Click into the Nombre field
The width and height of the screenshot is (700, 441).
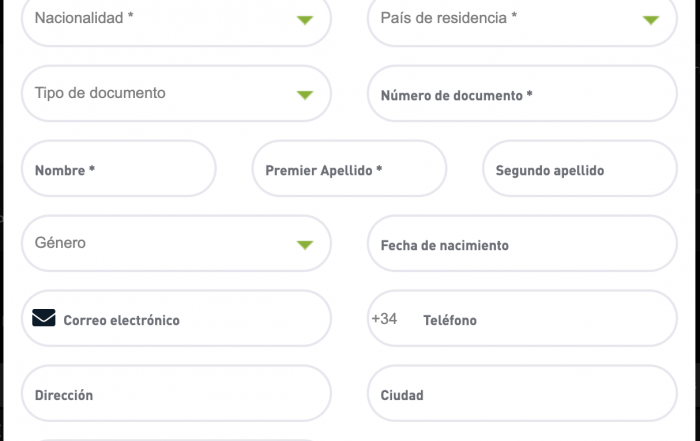click(119, 168)
